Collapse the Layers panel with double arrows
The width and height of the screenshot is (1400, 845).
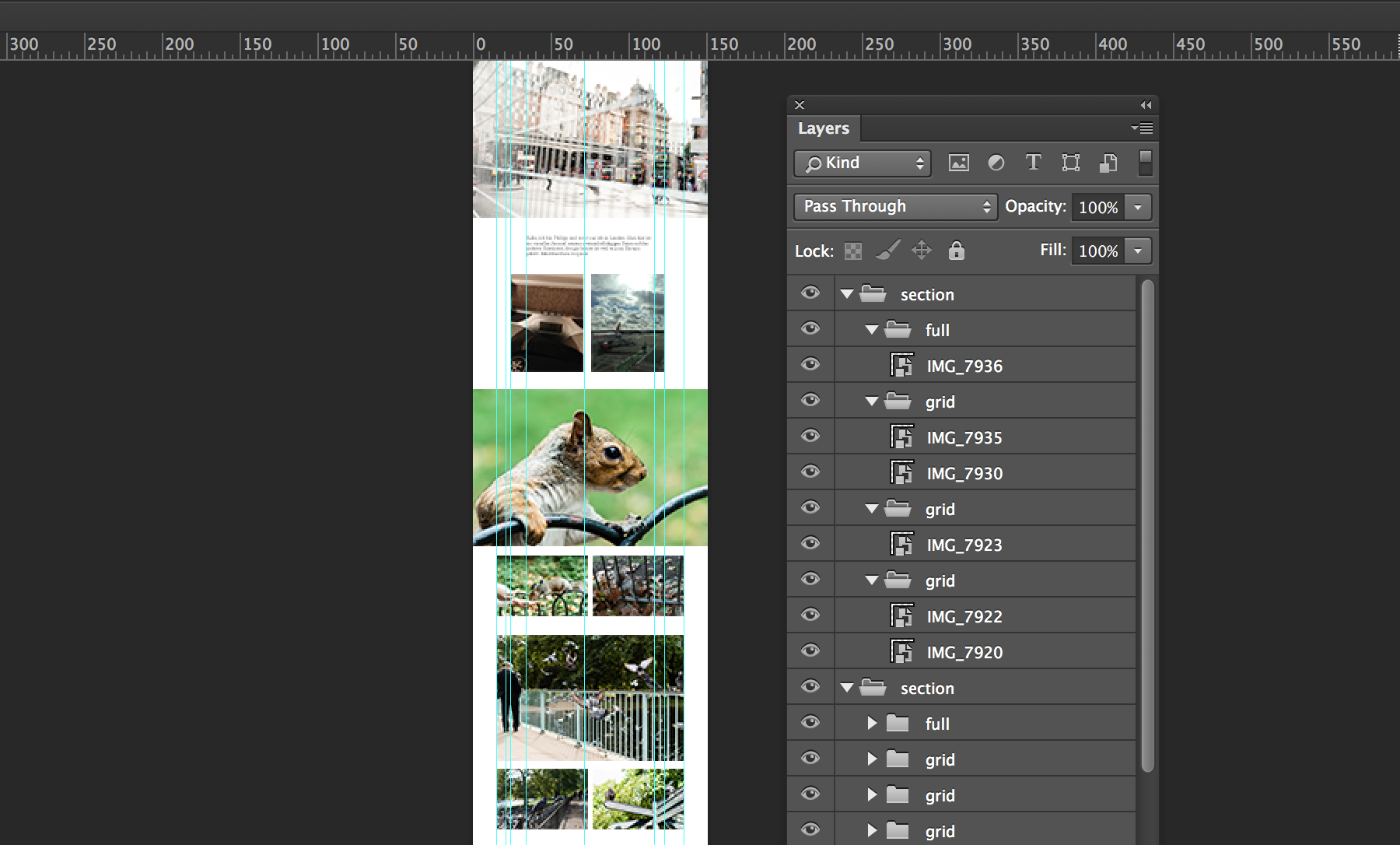point(1145,104)
